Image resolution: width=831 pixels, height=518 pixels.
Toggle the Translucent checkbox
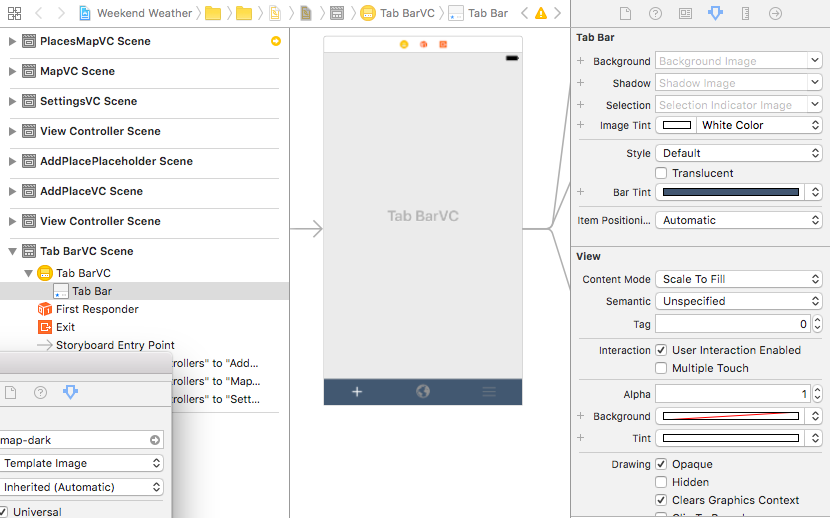(661, 173)
